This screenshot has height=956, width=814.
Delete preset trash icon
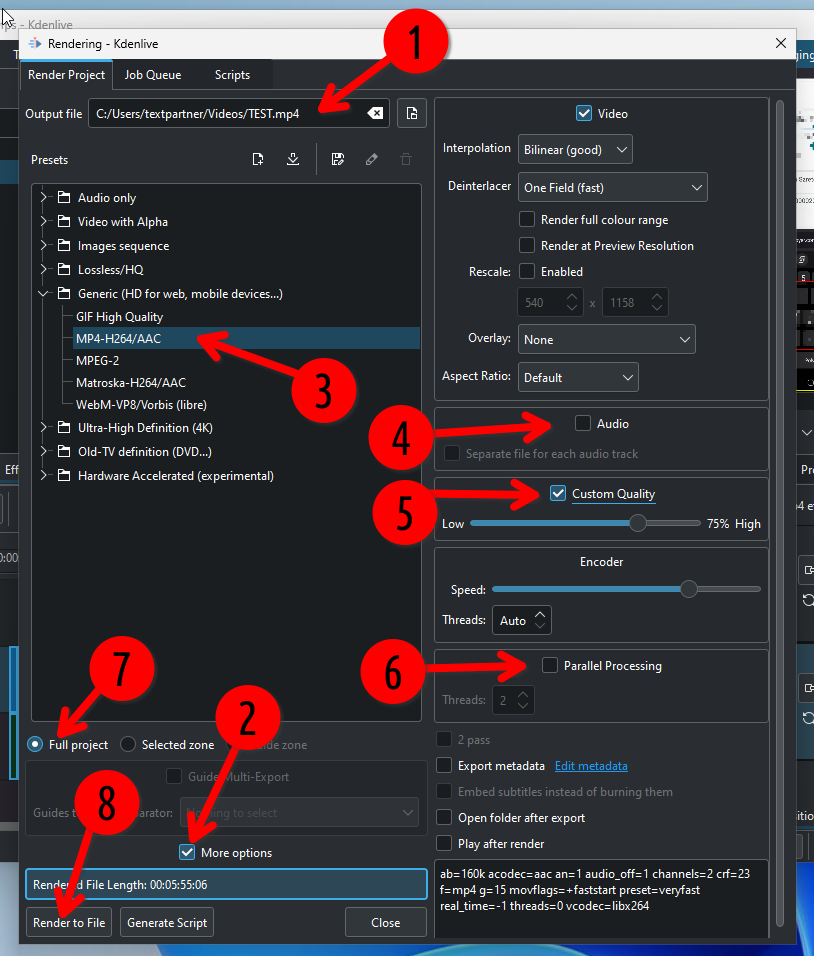pos(405,160)
